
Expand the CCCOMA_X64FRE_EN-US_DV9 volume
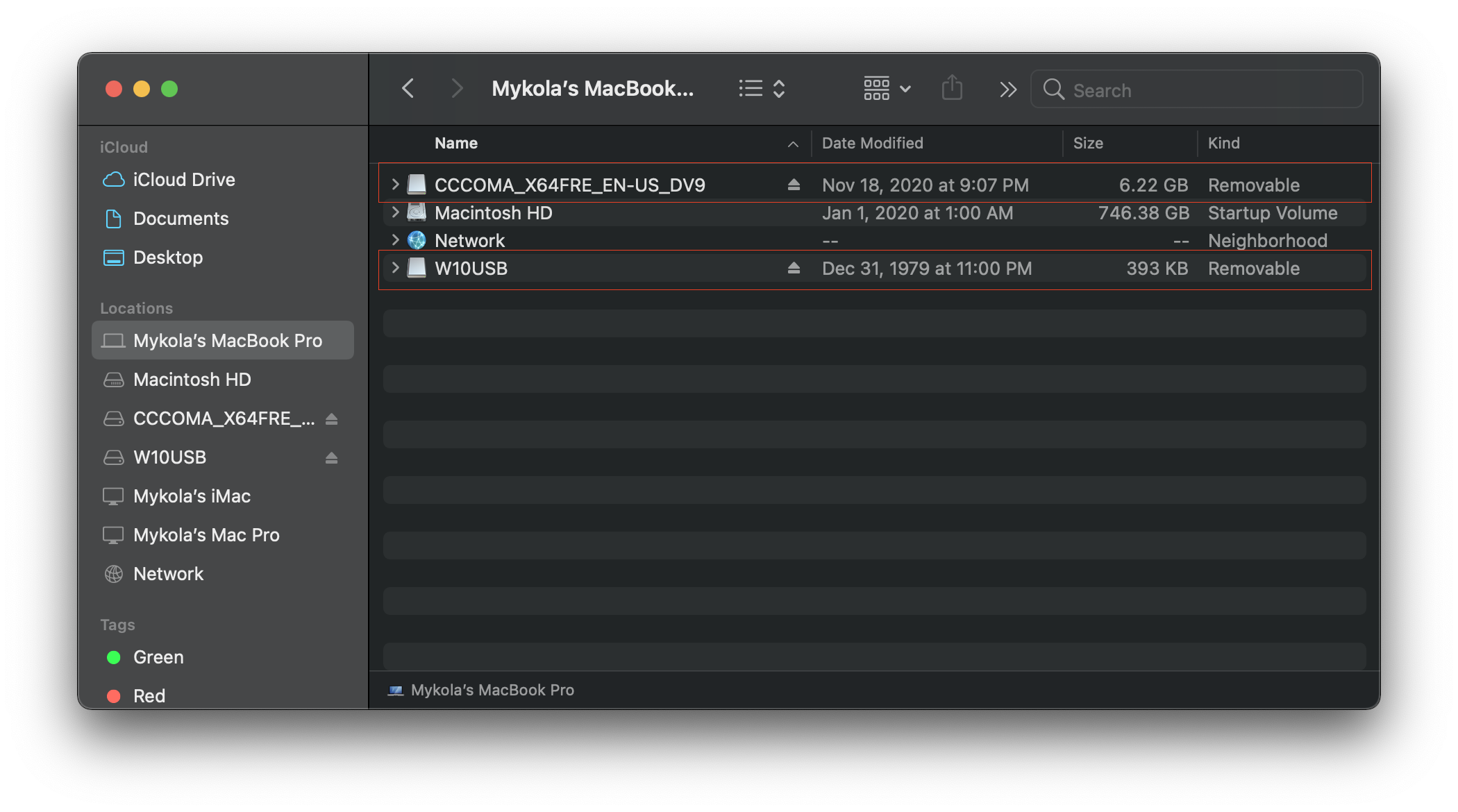(394, 183)
